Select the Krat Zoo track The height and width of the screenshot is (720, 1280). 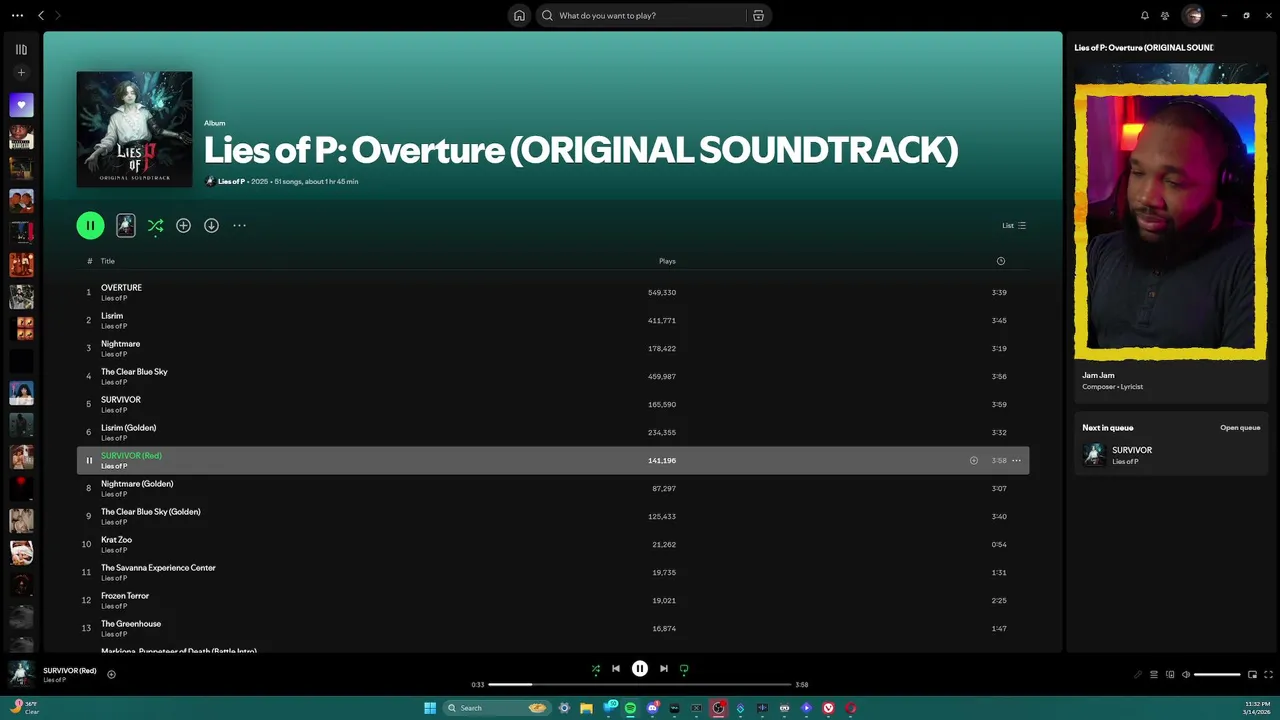(x=553, y=544)
